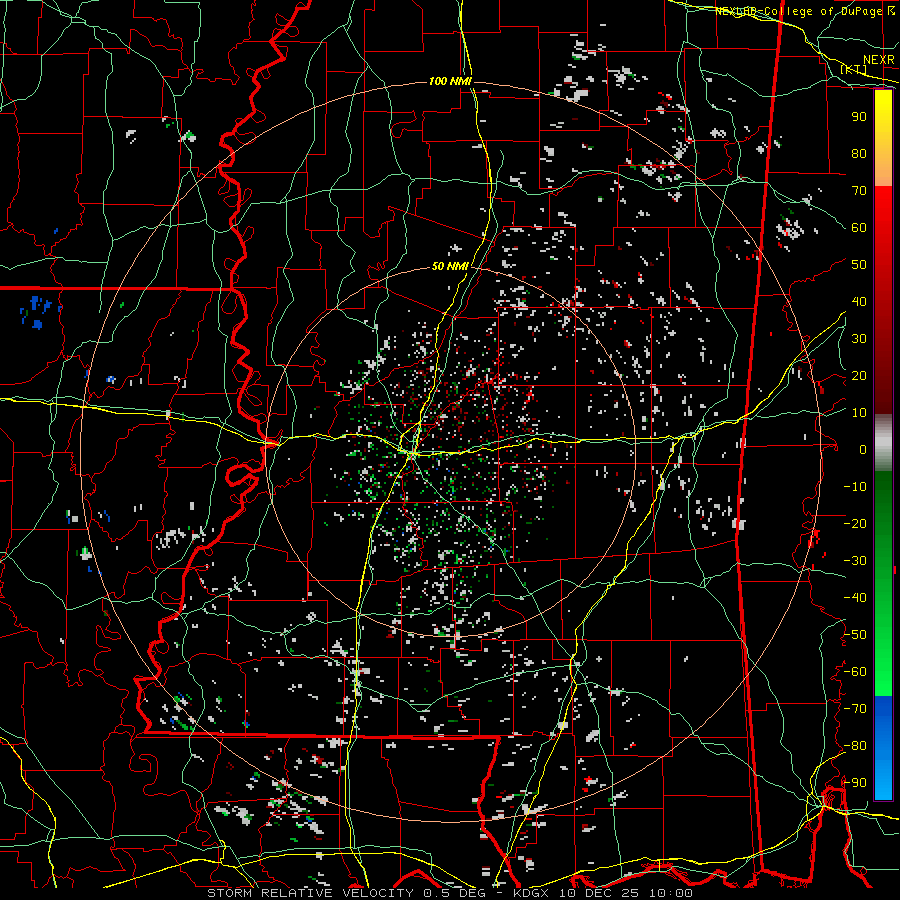The image size is (900, 900).
Task: Click the -50 value on the velocity scale
Action: [x=855, y=635]
